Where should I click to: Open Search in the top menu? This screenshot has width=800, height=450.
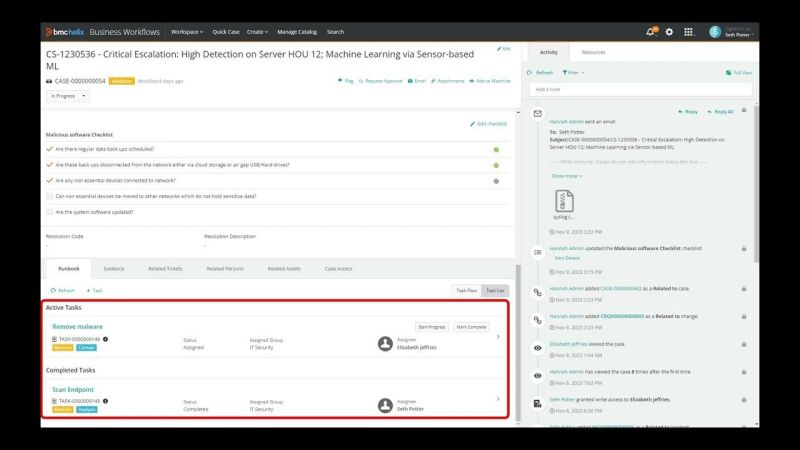pyautogui.click(x=335, y=32)
